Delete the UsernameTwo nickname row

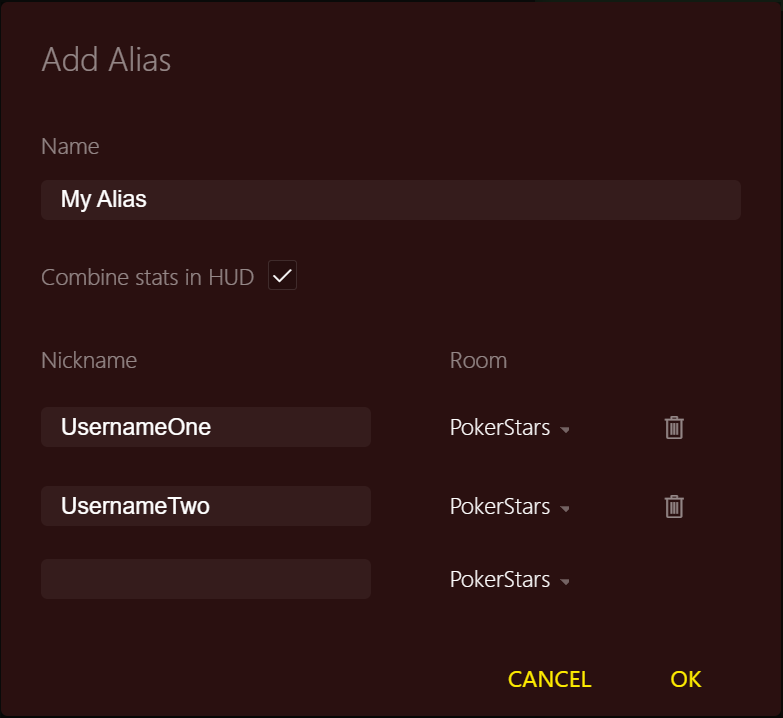(674, 506)
